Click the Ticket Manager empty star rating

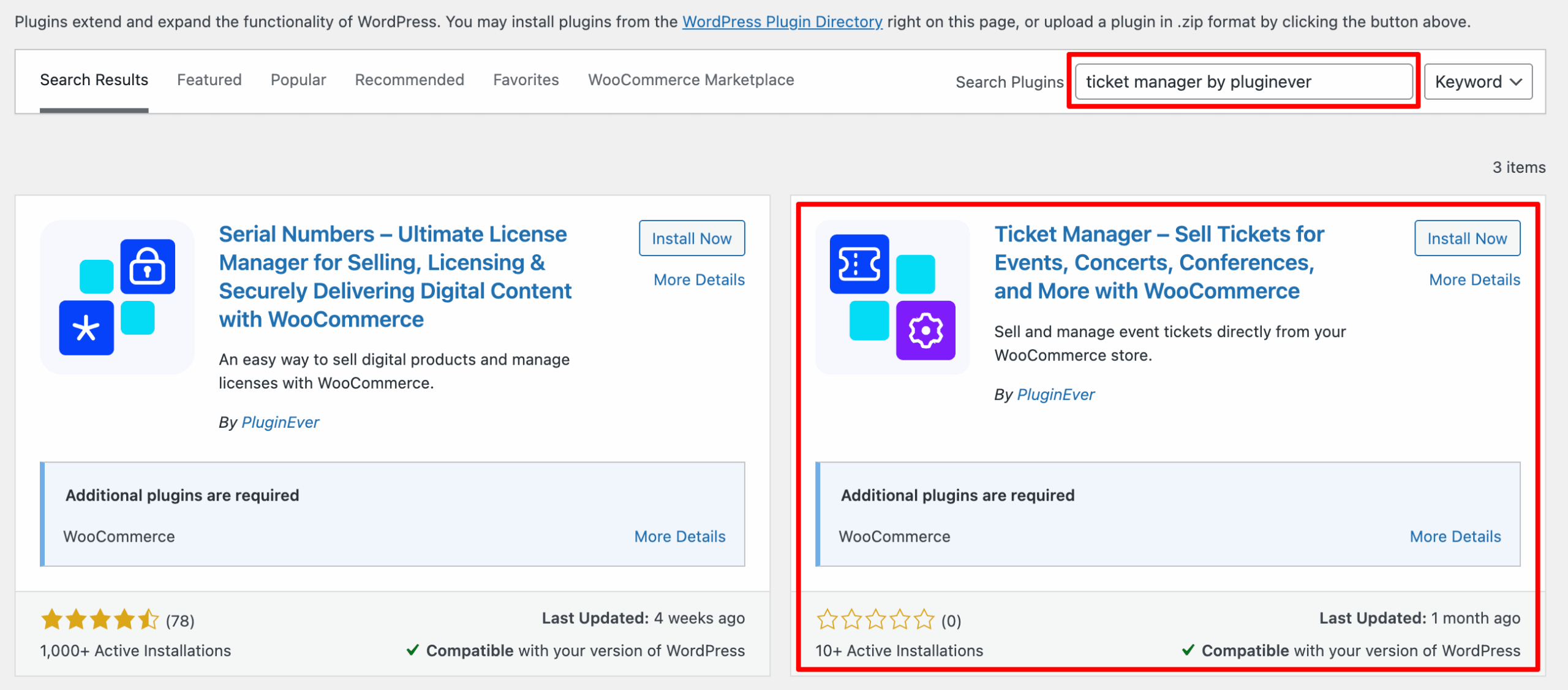(x=875, y=620)
